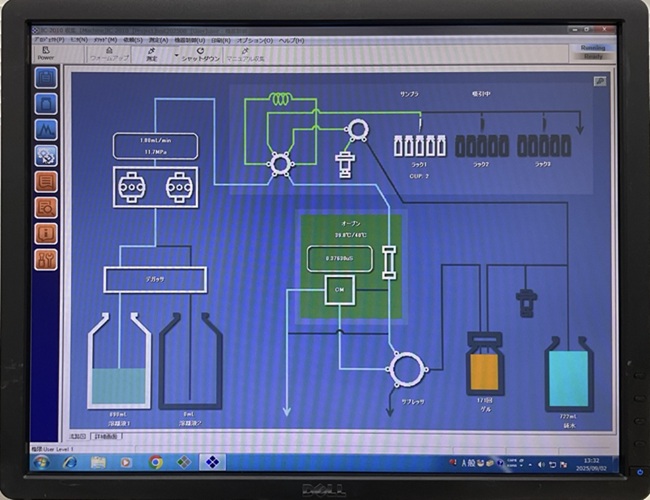This screenshot has height=500, width=650.
Task: Select the container icon second in sidebar
Action: (x=46, y=104)
